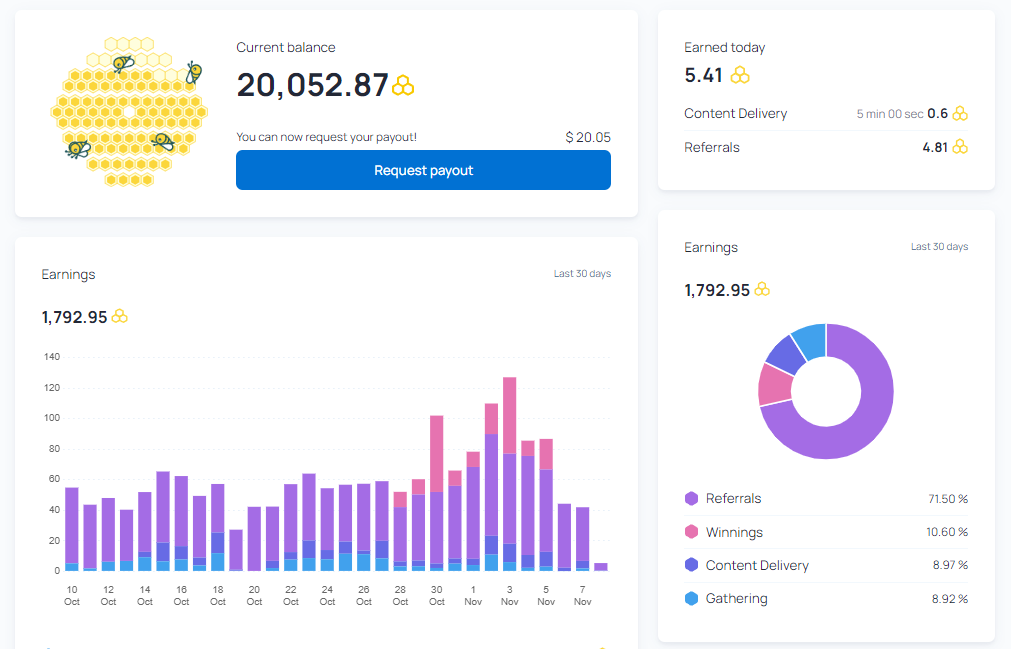Image resolution: width=1011 pixels, height=649 pixels.
Task: Click the honey icon next to Earned today amount
Action: pyautogui.click(x=740, y=75)
